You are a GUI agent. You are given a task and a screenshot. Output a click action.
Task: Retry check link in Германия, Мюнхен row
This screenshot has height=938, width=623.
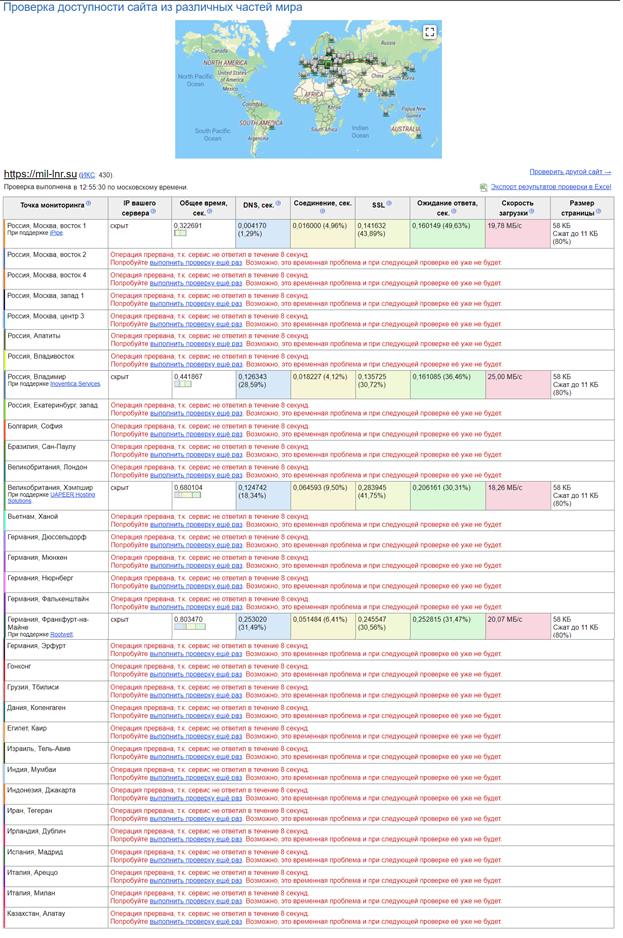[x=196, y=565]
